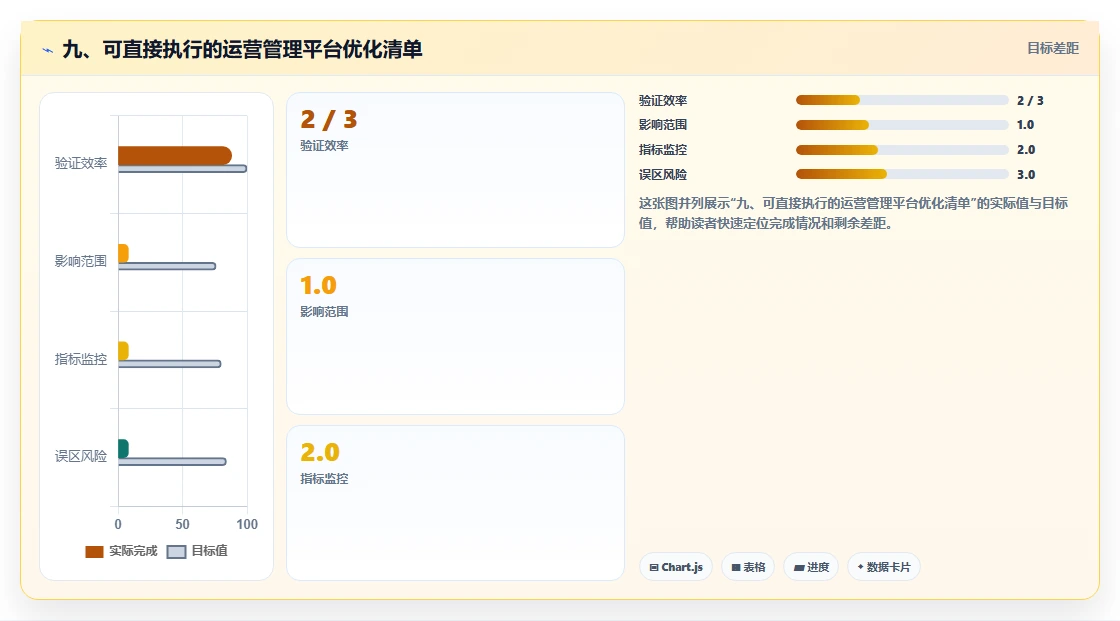1120x621 pixels.
Task: Click the 2.0 value on data card
Action: coord(319,452)
